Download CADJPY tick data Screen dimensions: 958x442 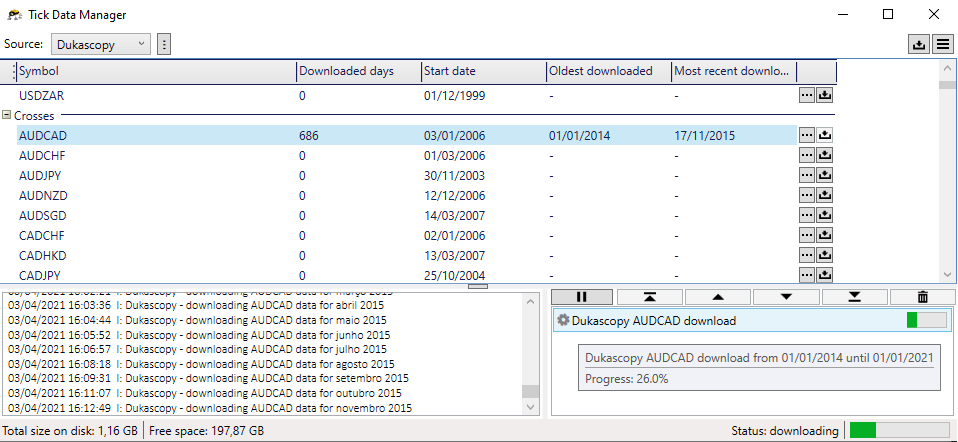pos(825,274)
